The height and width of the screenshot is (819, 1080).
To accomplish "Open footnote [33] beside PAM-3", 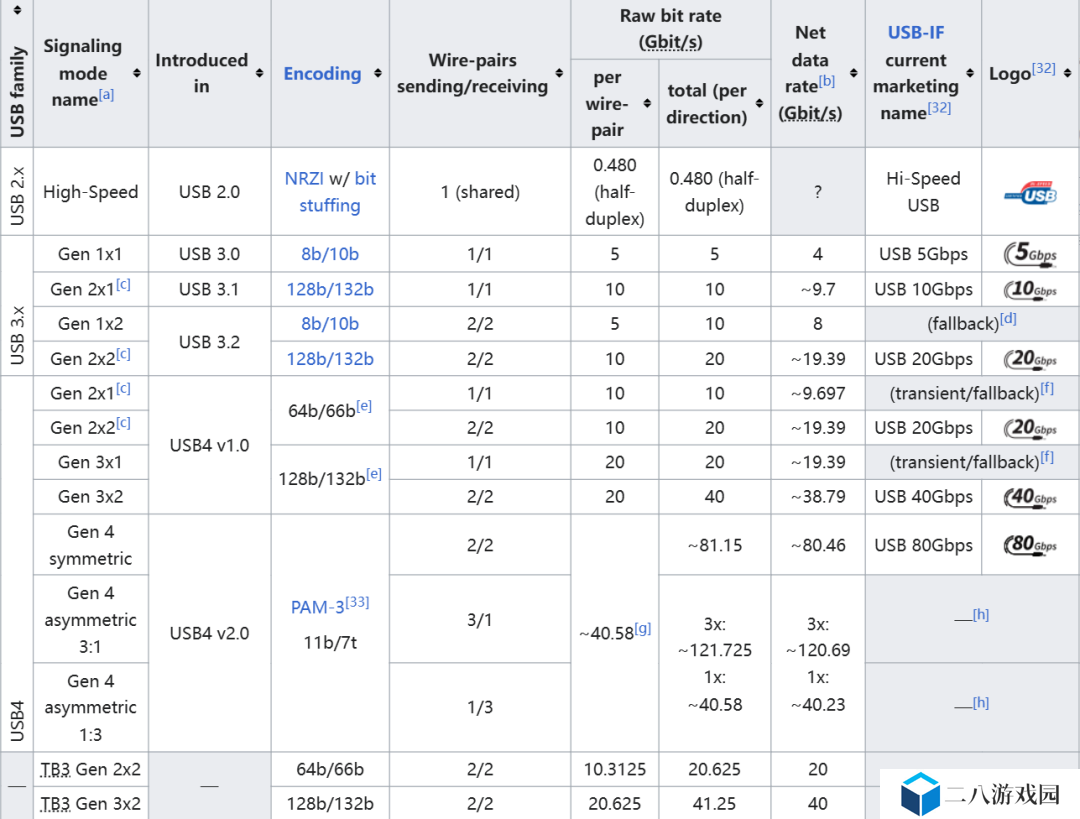I will click(357, 602).
